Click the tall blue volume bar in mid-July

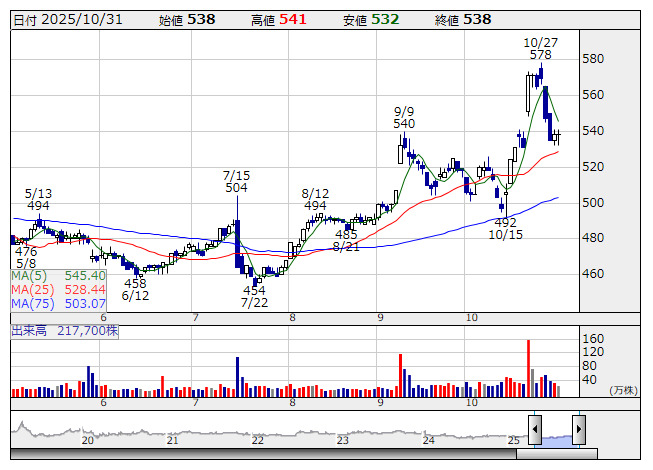point(237,377)
